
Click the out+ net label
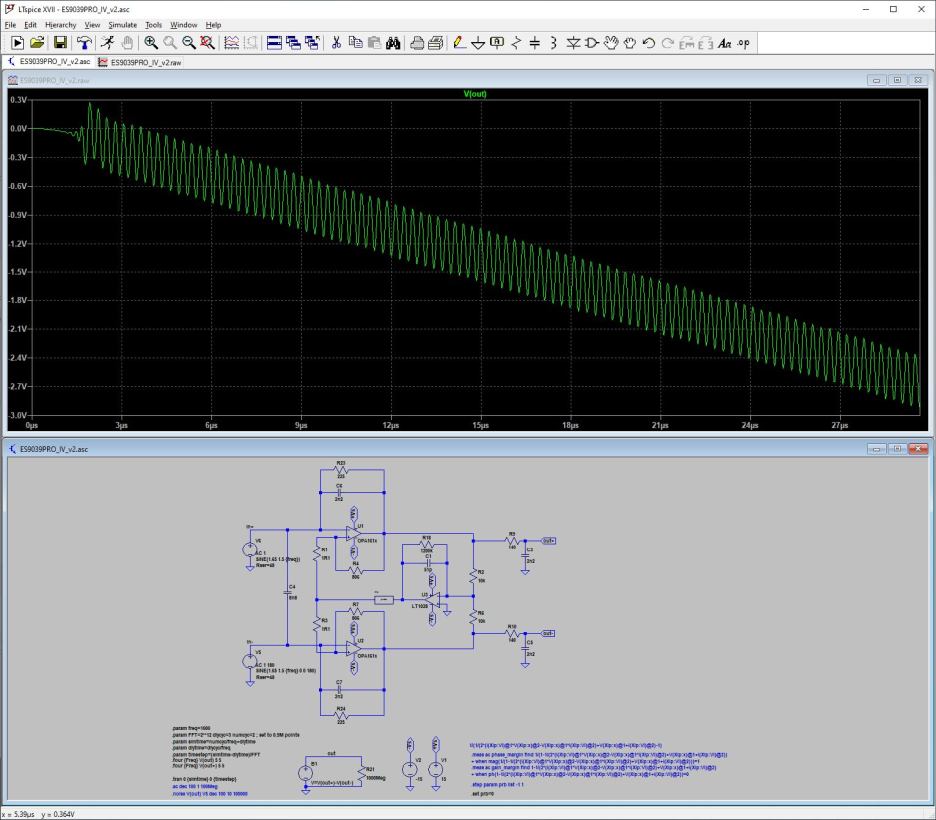tap(549, 541)
